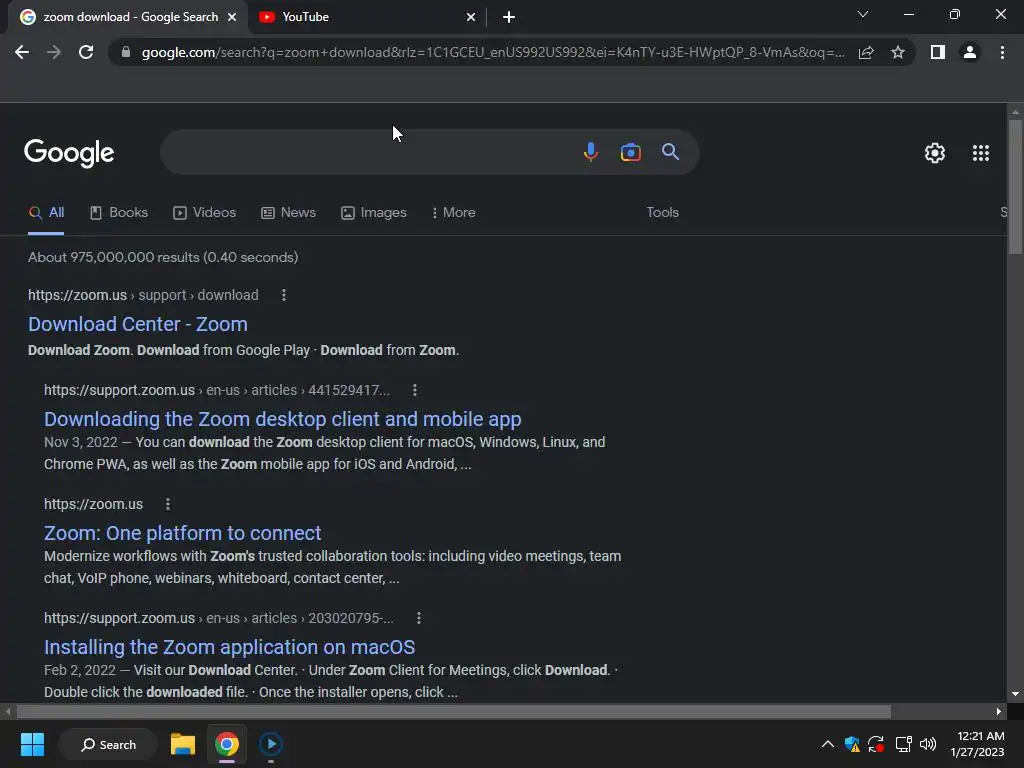Screen dimensions: 1024x768
Task: Open the Chrome three-dot menu
Action: coord(1002,52)
